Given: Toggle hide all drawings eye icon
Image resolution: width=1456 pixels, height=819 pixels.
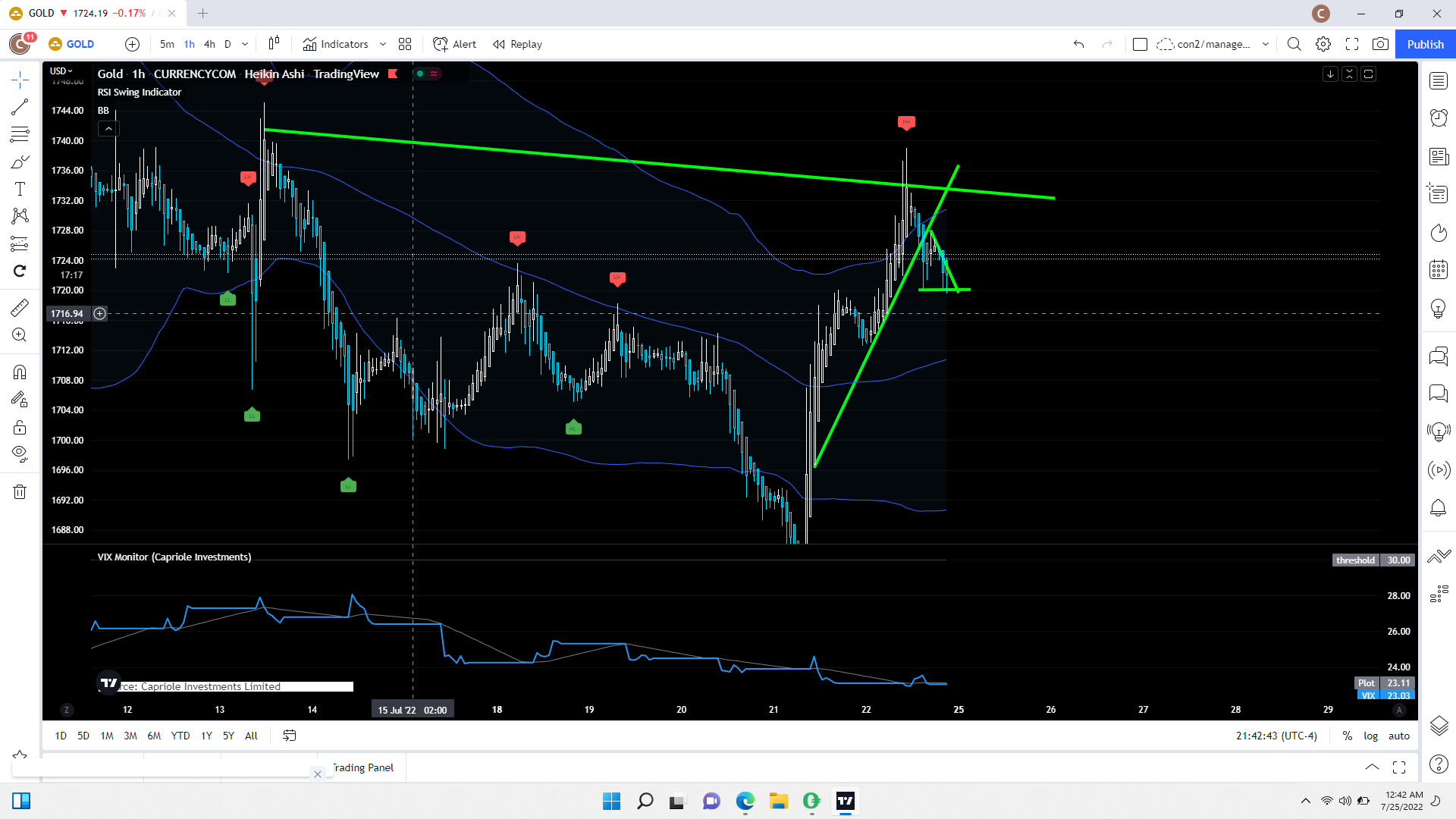Looking at the screenshot, I should pyautogui.click(x=20, y=454).
